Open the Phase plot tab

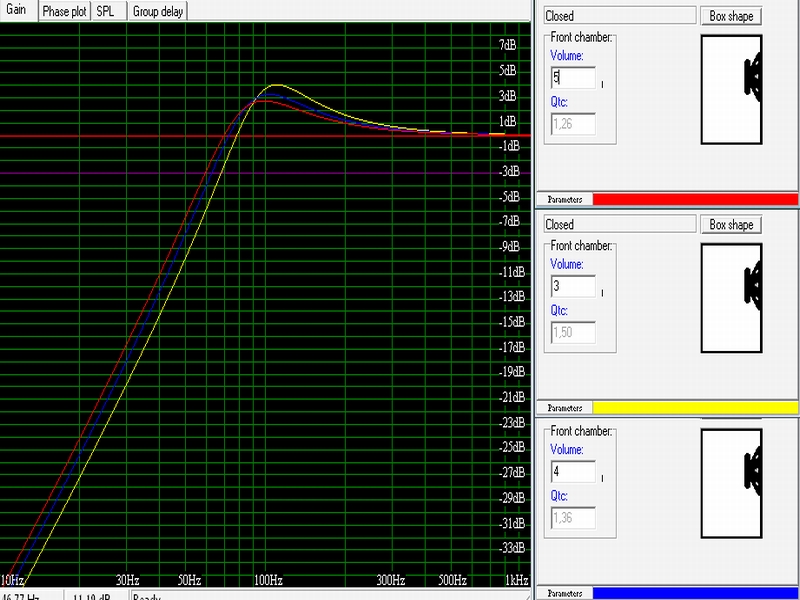click(x=64, y=11)
